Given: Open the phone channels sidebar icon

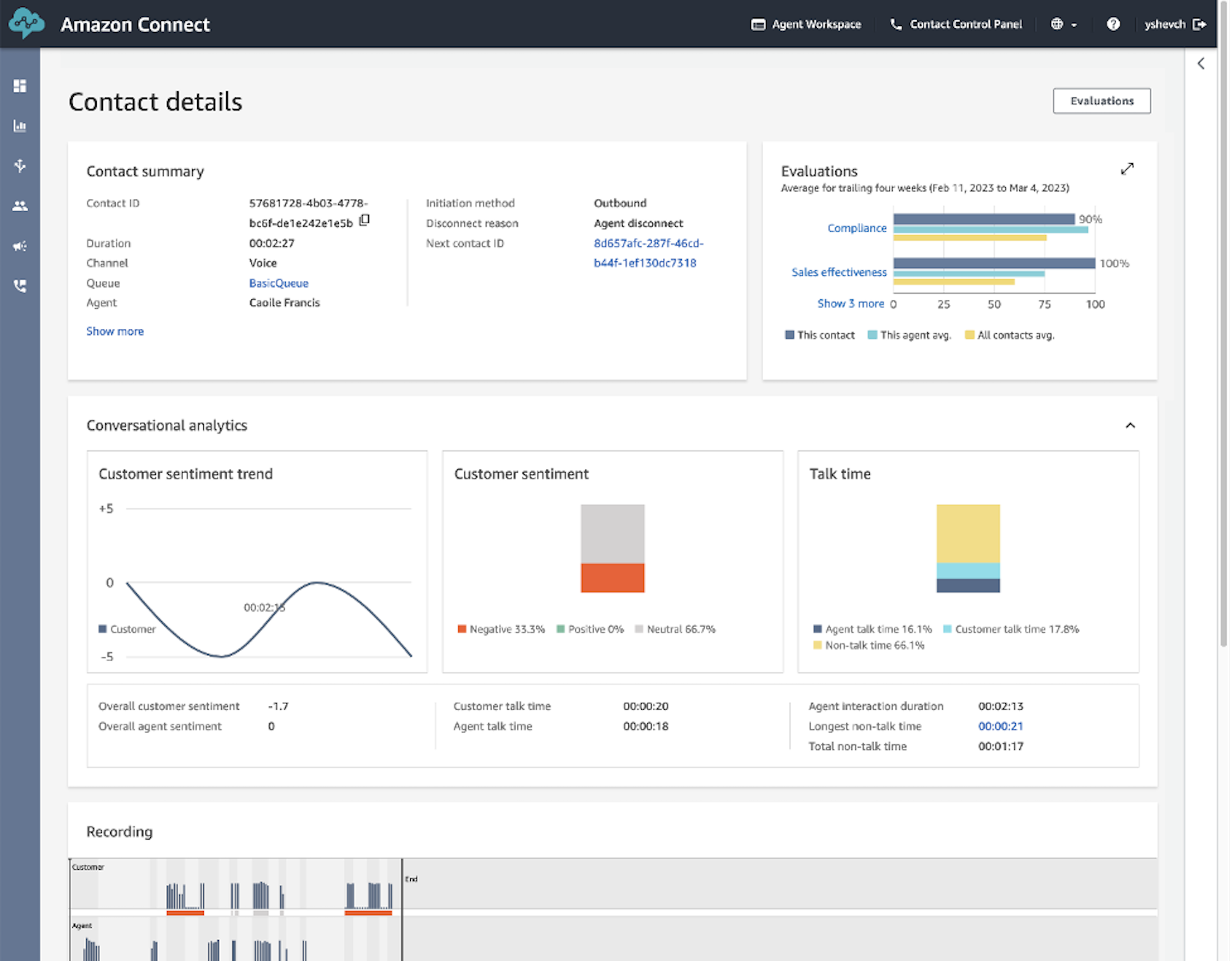Looking at the screenshot, I should coord(20,286).
